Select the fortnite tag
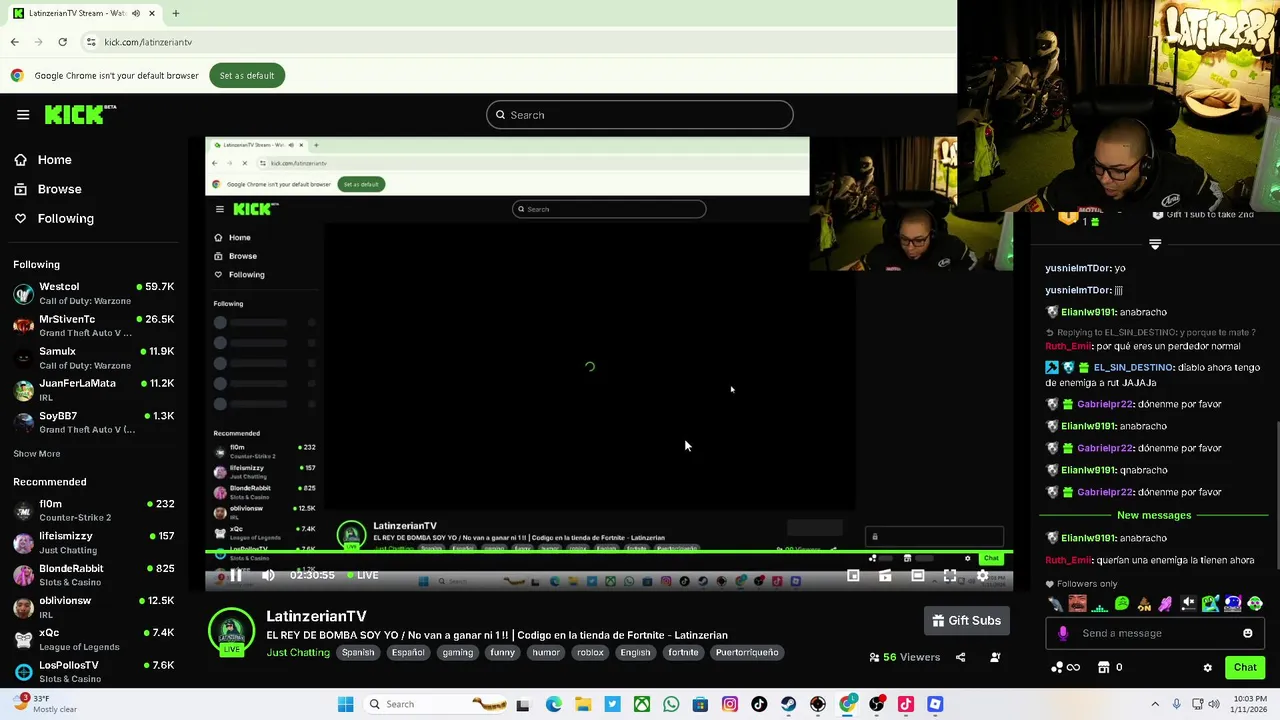This screenshot has height=720, width=1280. coord(683,652)
